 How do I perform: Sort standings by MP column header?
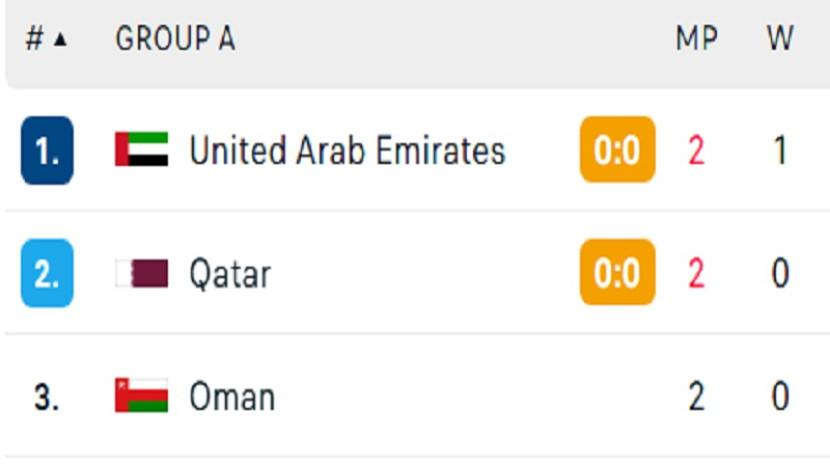pyautogui.click(x=696, y=39)
